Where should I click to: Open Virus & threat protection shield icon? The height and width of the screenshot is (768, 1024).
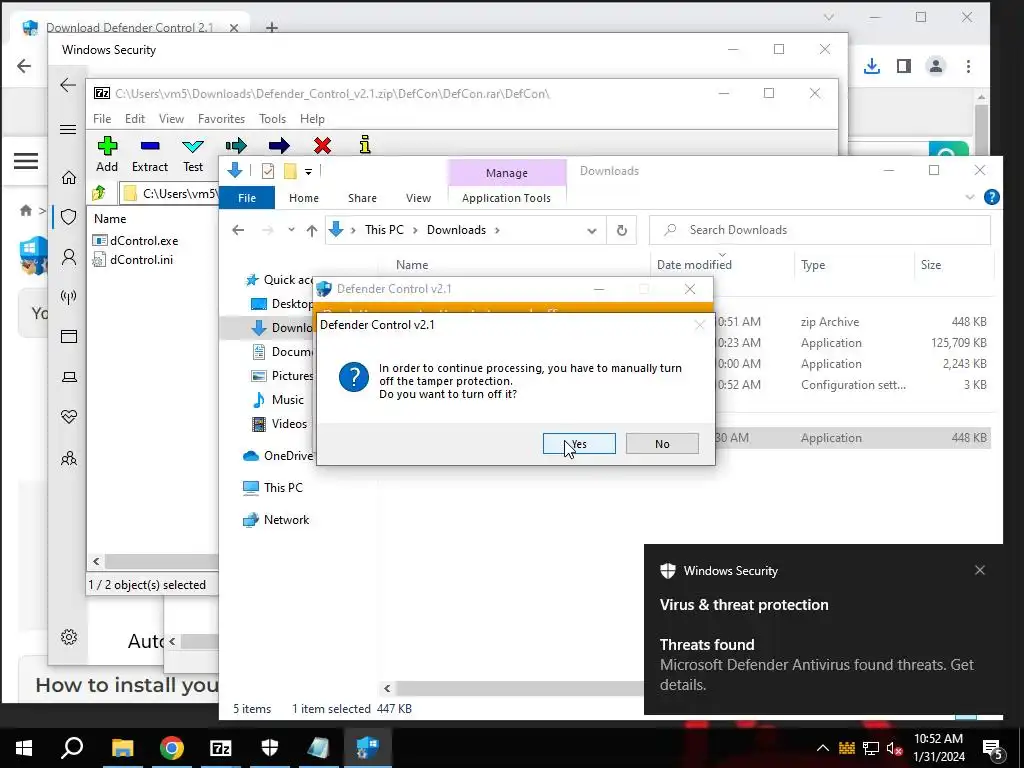coord(69,217)
